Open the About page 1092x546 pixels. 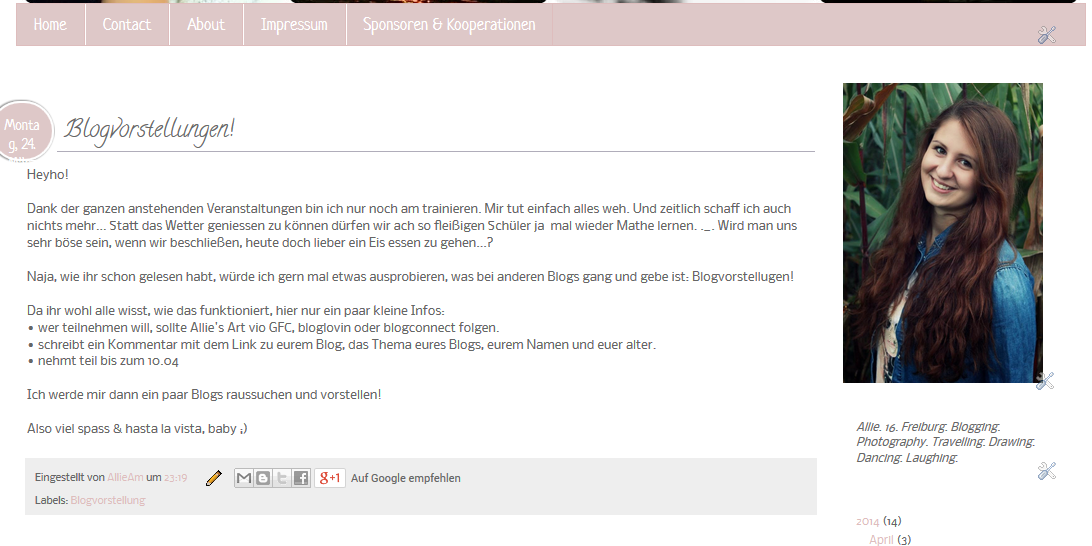206,24
